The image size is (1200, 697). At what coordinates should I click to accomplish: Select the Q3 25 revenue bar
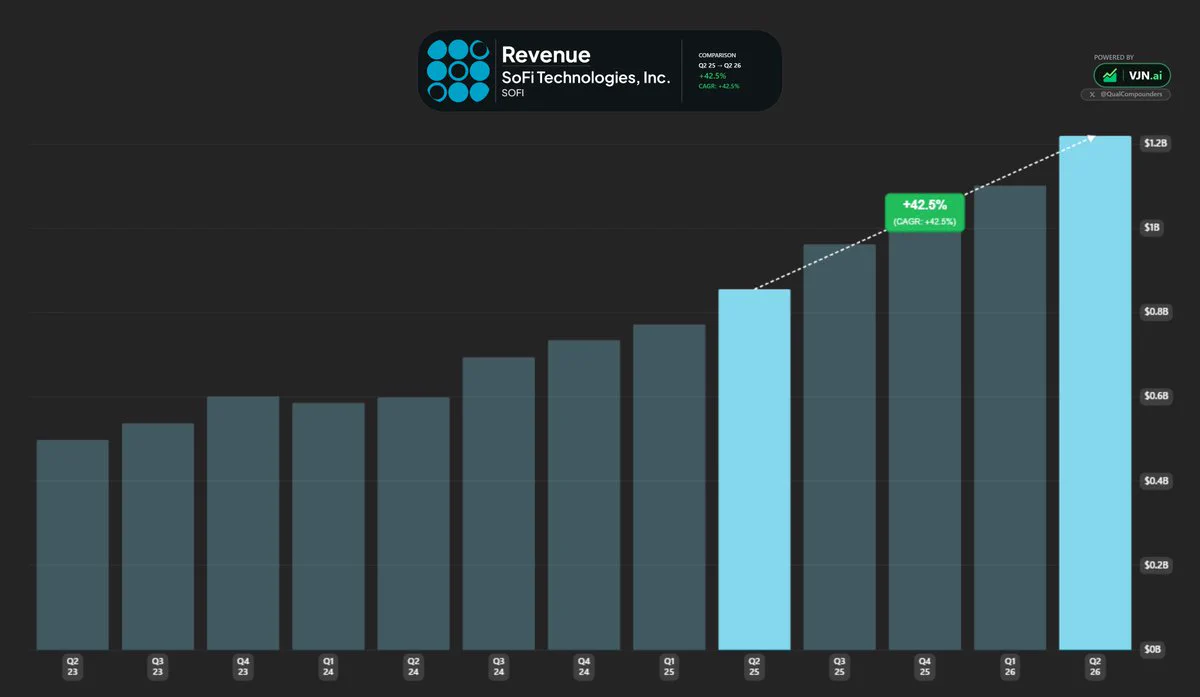coord(840,447)
